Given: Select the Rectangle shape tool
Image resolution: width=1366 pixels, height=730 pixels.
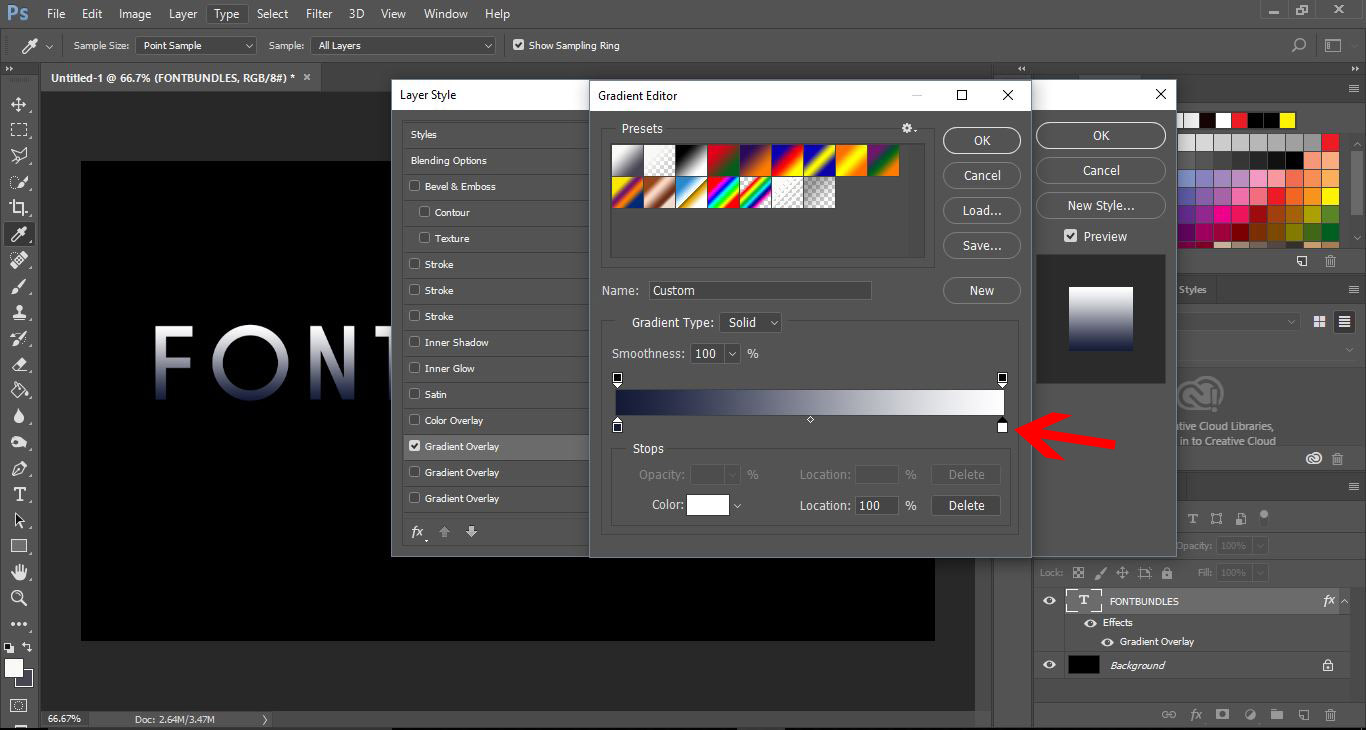Looking at the screenshot, I should pos(18,546).
